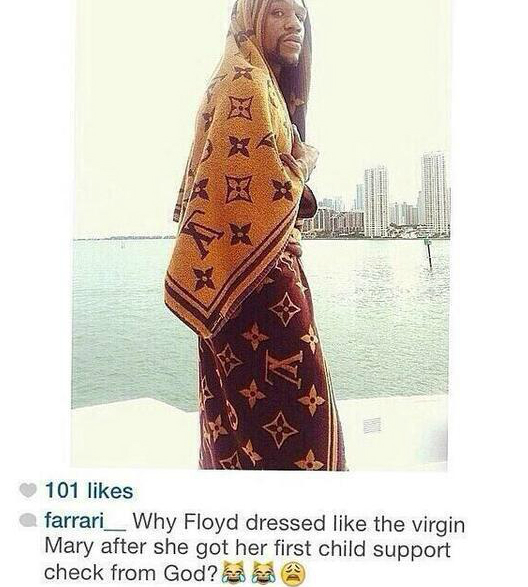Image resolution: width=528 pixels, height=587 pixels.
Task: Click the LV logo on the brown towel
Action: point(284,371)
